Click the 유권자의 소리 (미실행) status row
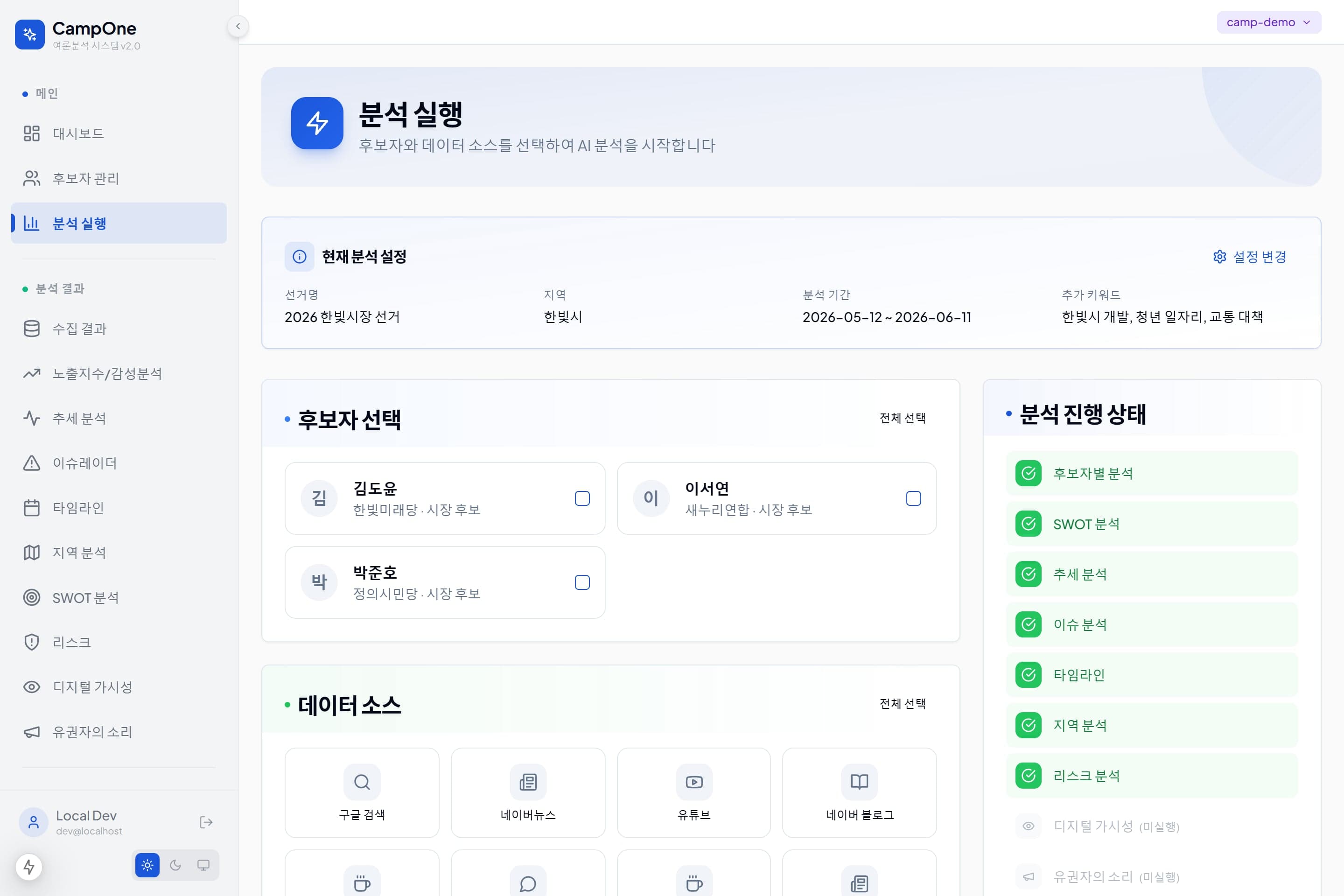 1152,876
